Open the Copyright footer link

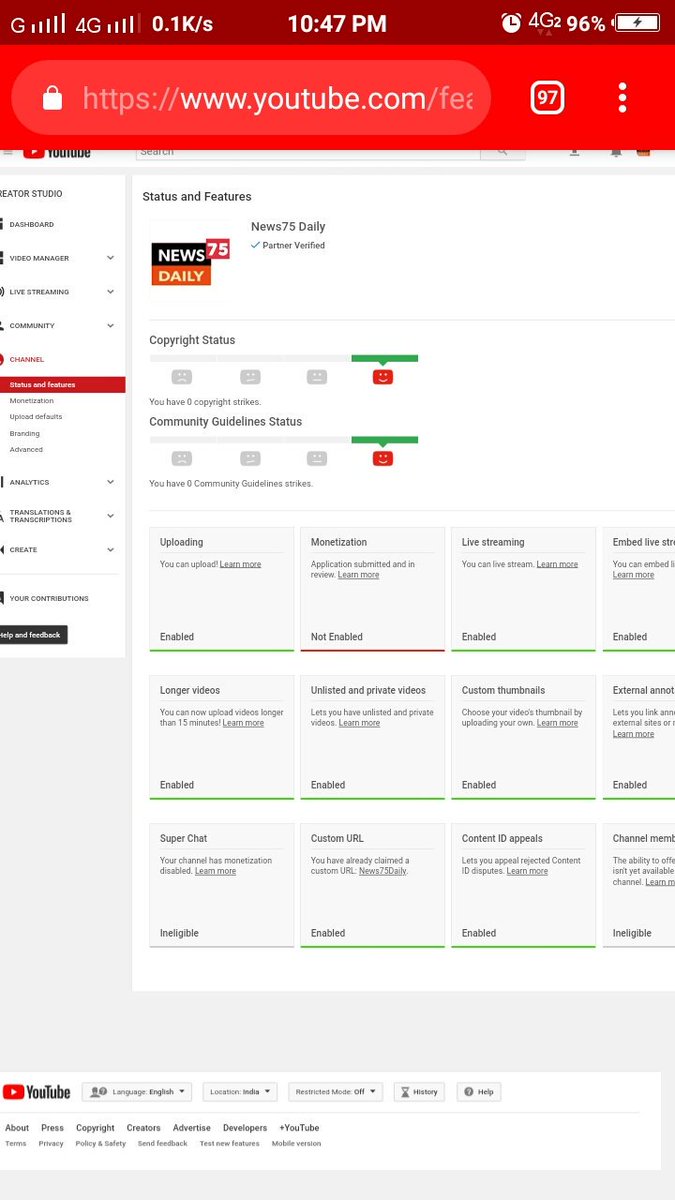[x=95, y=1128]
